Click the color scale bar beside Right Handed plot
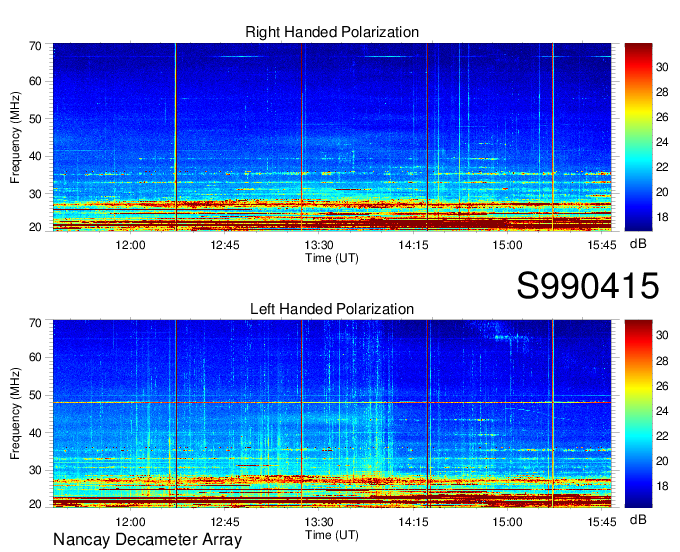The height and width of the screenshot is (552, 680). pos(638,137)
